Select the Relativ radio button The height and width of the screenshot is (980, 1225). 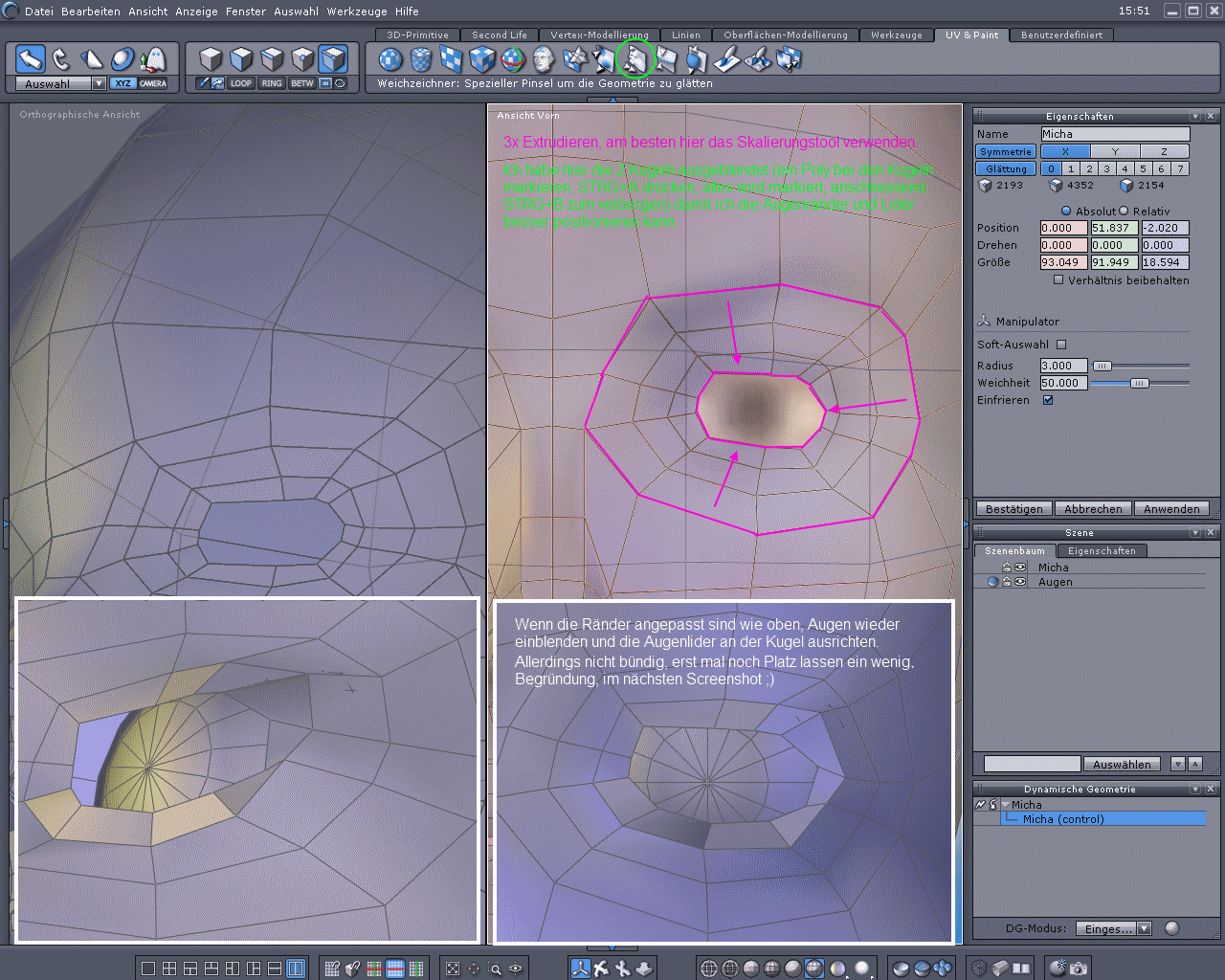[1124, 211]
